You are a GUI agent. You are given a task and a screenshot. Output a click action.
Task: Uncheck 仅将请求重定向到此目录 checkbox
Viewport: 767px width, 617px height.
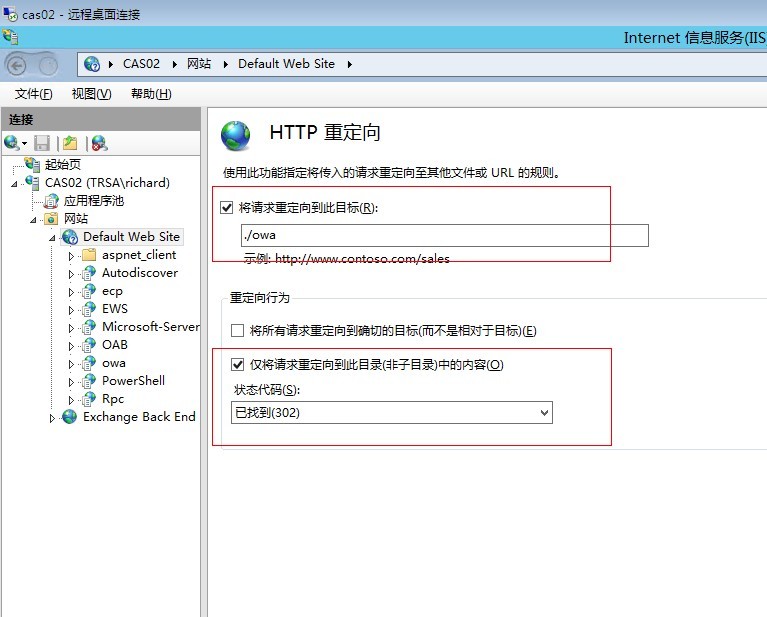[x=237, y=365]
